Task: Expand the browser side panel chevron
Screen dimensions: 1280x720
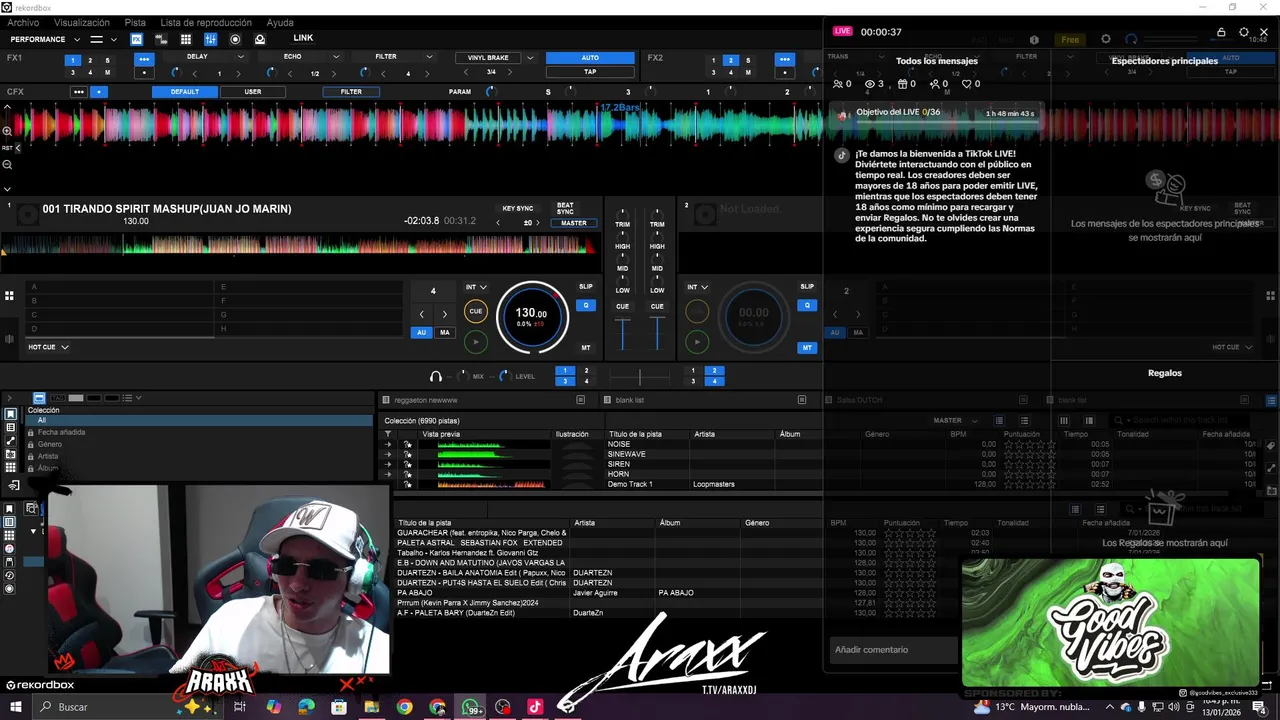Action: point(10,398)
